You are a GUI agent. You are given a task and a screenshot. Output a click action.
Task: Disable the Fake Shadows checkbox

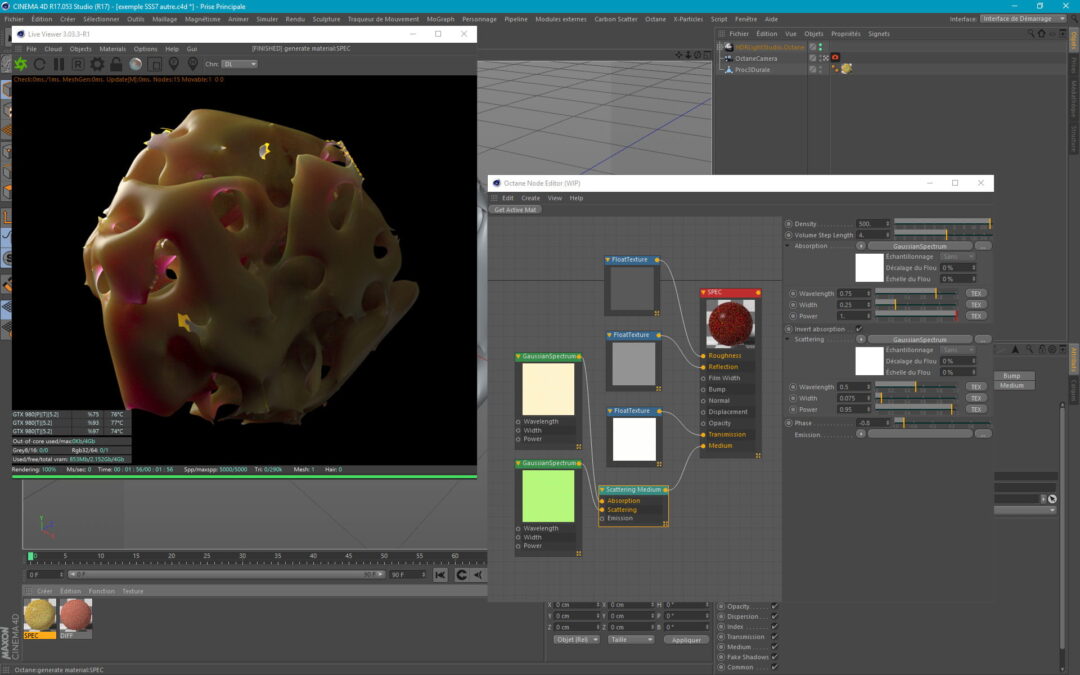(x=775, y=657)
